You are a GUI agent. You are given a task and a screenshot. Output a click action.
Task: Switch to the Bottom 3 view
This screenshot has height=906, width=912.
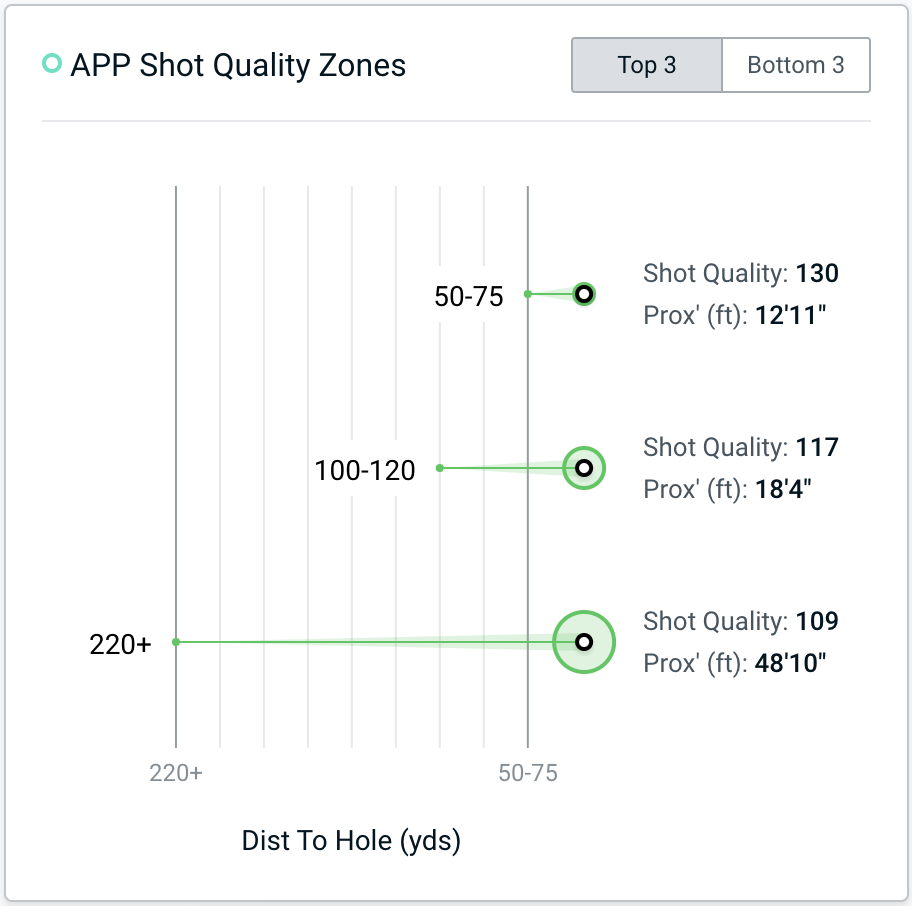pos(796,66)
